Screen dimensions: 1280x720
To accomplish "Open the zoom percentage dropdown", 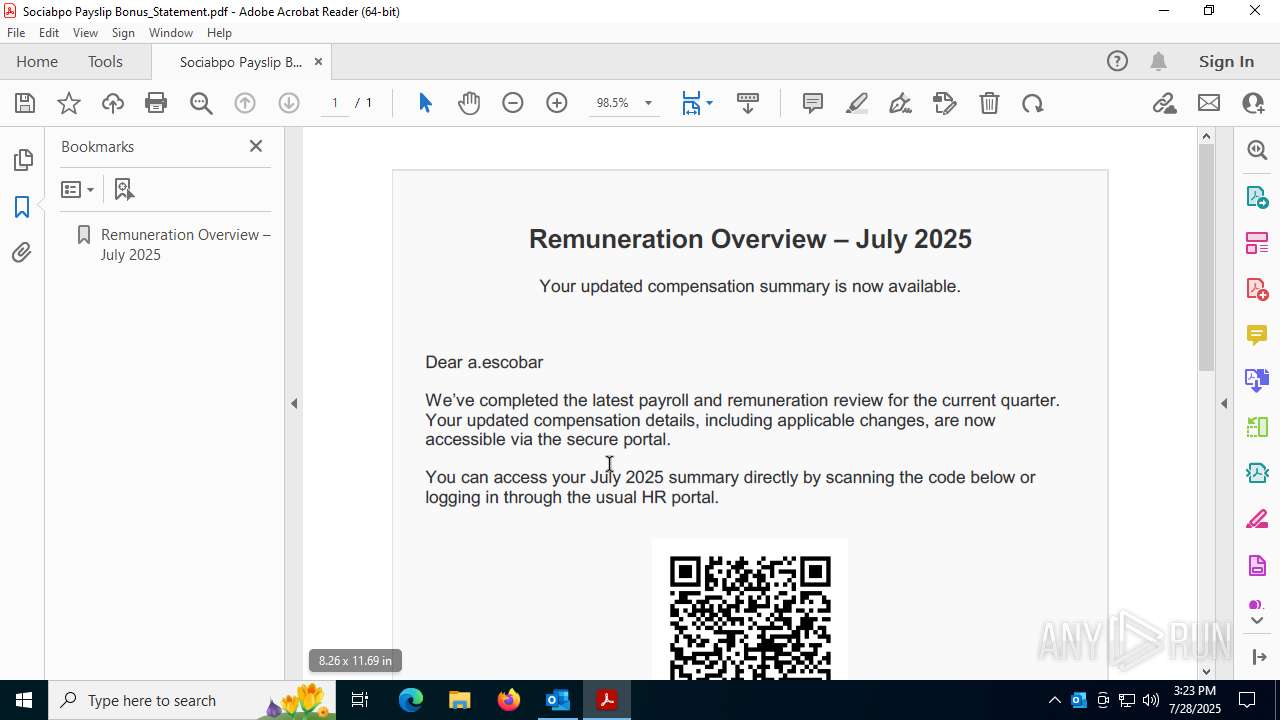I will 648,103.
